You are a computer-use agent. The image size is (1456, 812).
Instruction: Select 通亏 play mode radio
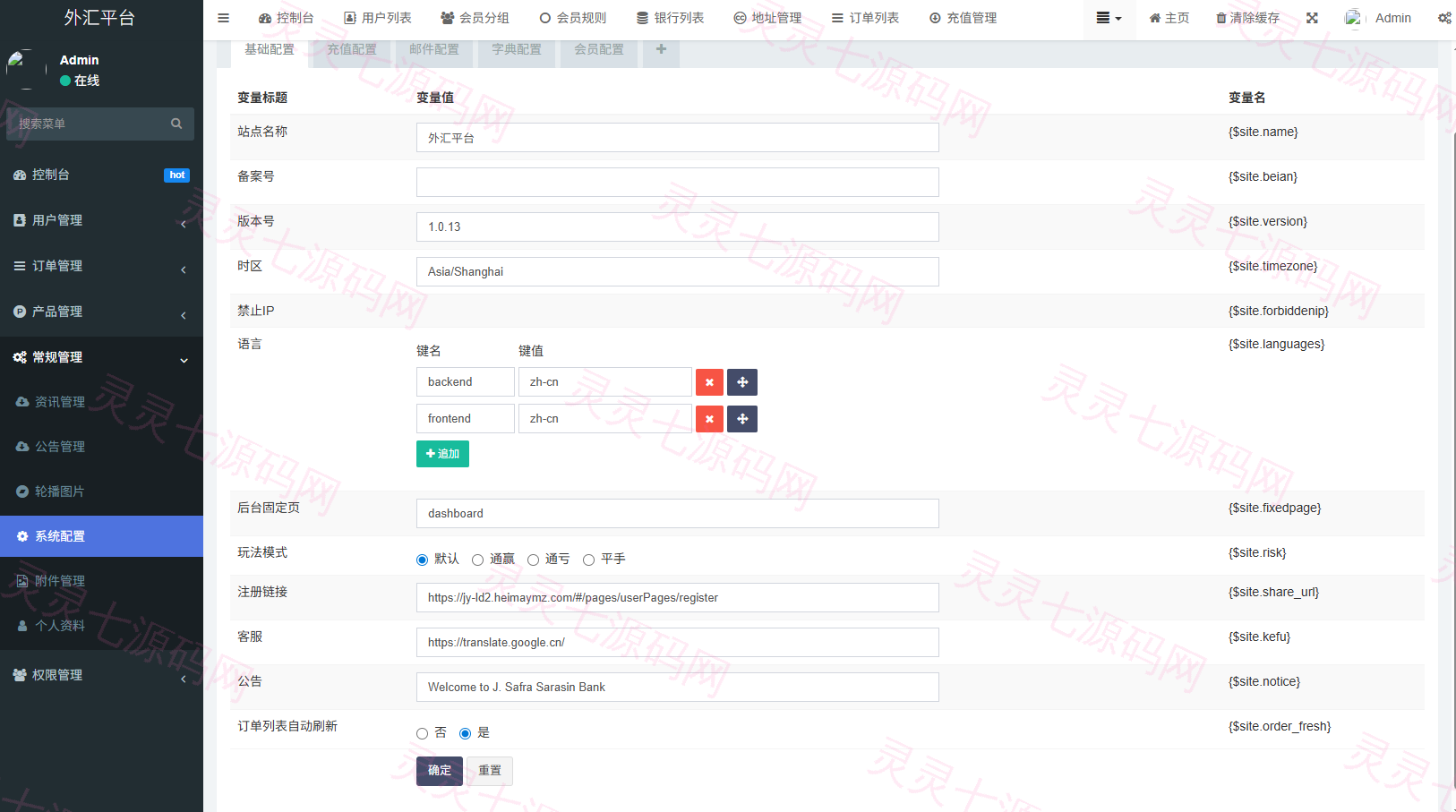tap(533, 560)
